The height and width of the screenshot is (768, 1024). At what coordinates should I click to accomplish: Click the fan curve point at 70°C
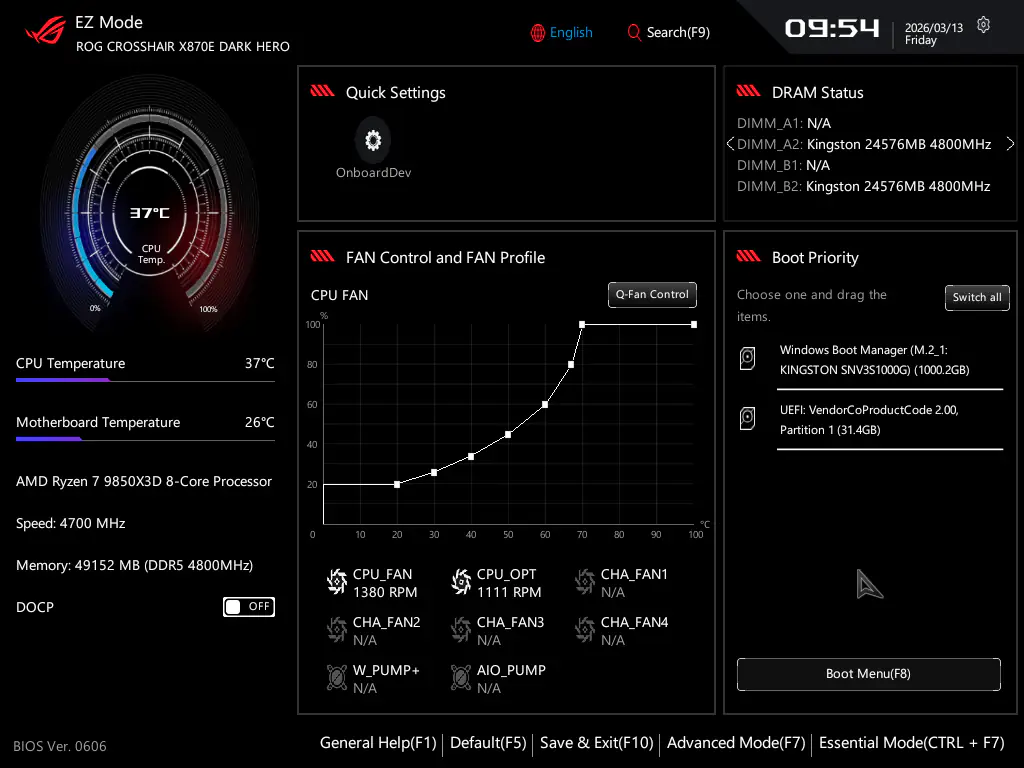(582, 325)
